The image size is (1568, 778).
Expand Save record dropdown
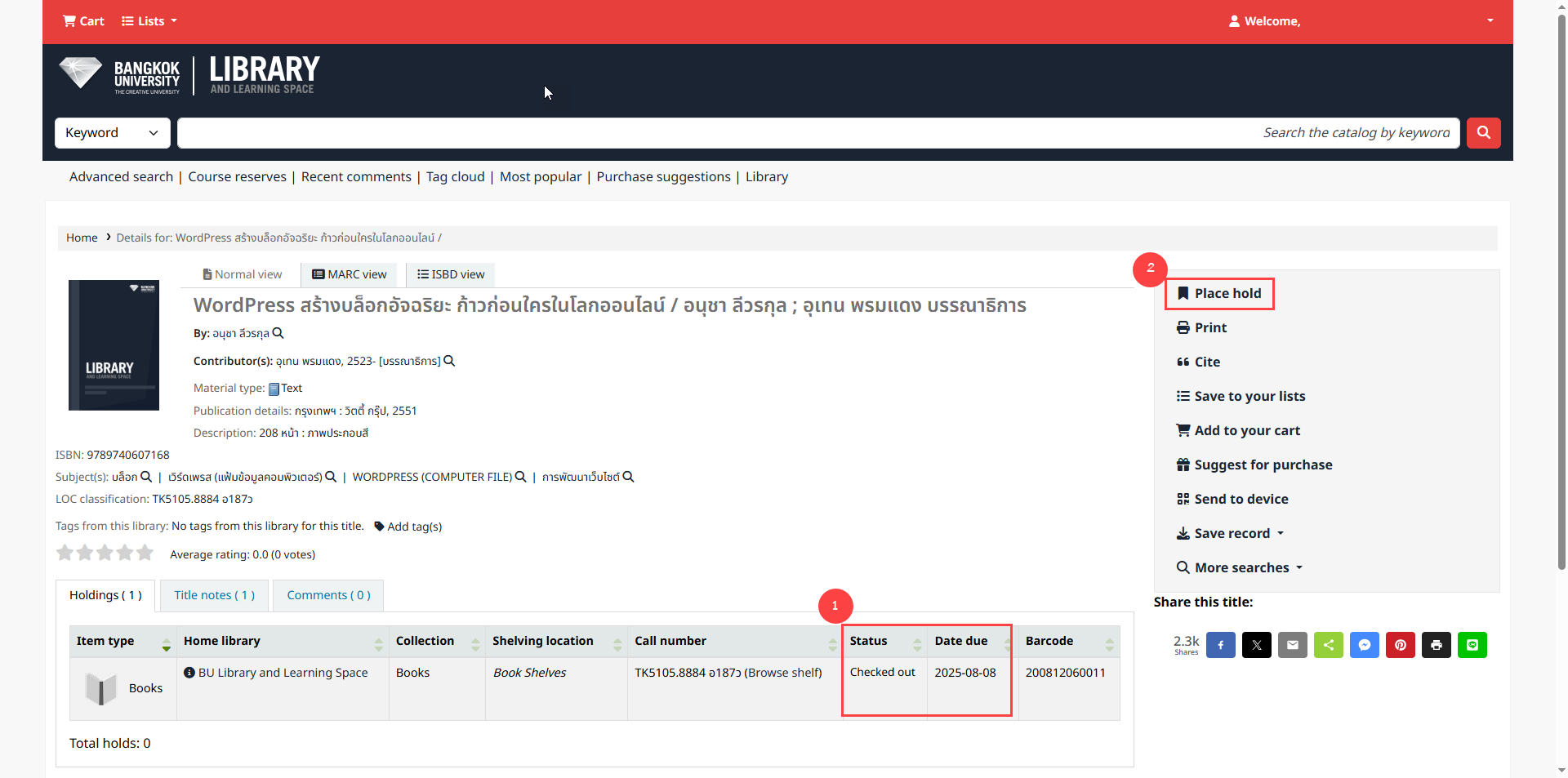click(1230, 533)
